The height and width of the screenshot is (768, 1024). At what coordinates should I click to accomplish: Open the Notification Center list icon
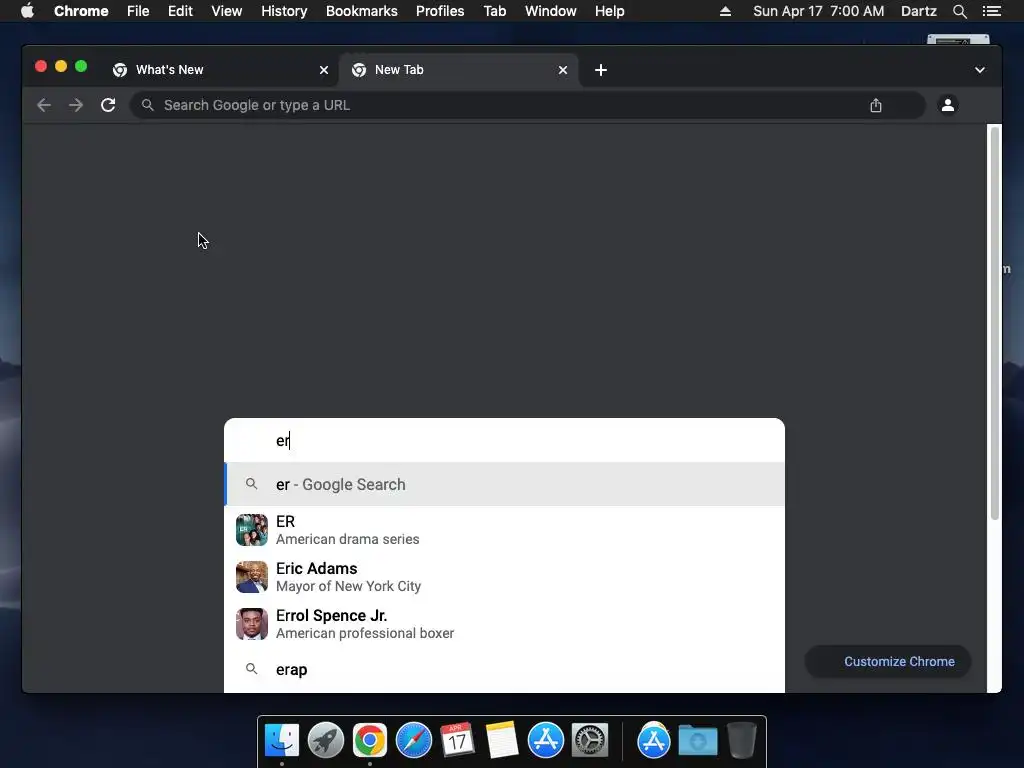click(991, 11)
